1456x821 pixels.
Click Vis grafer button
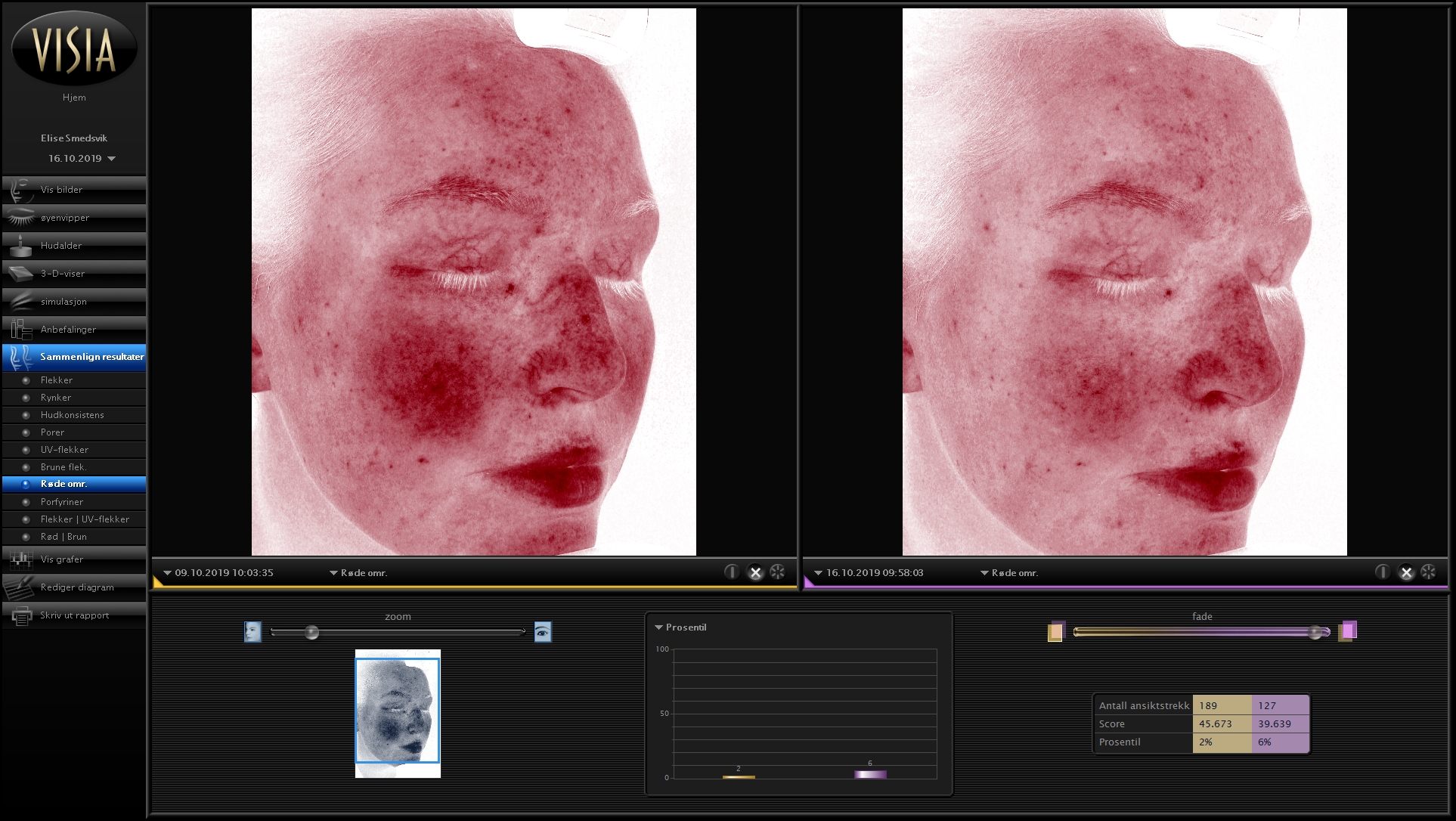tap(74, 559)
